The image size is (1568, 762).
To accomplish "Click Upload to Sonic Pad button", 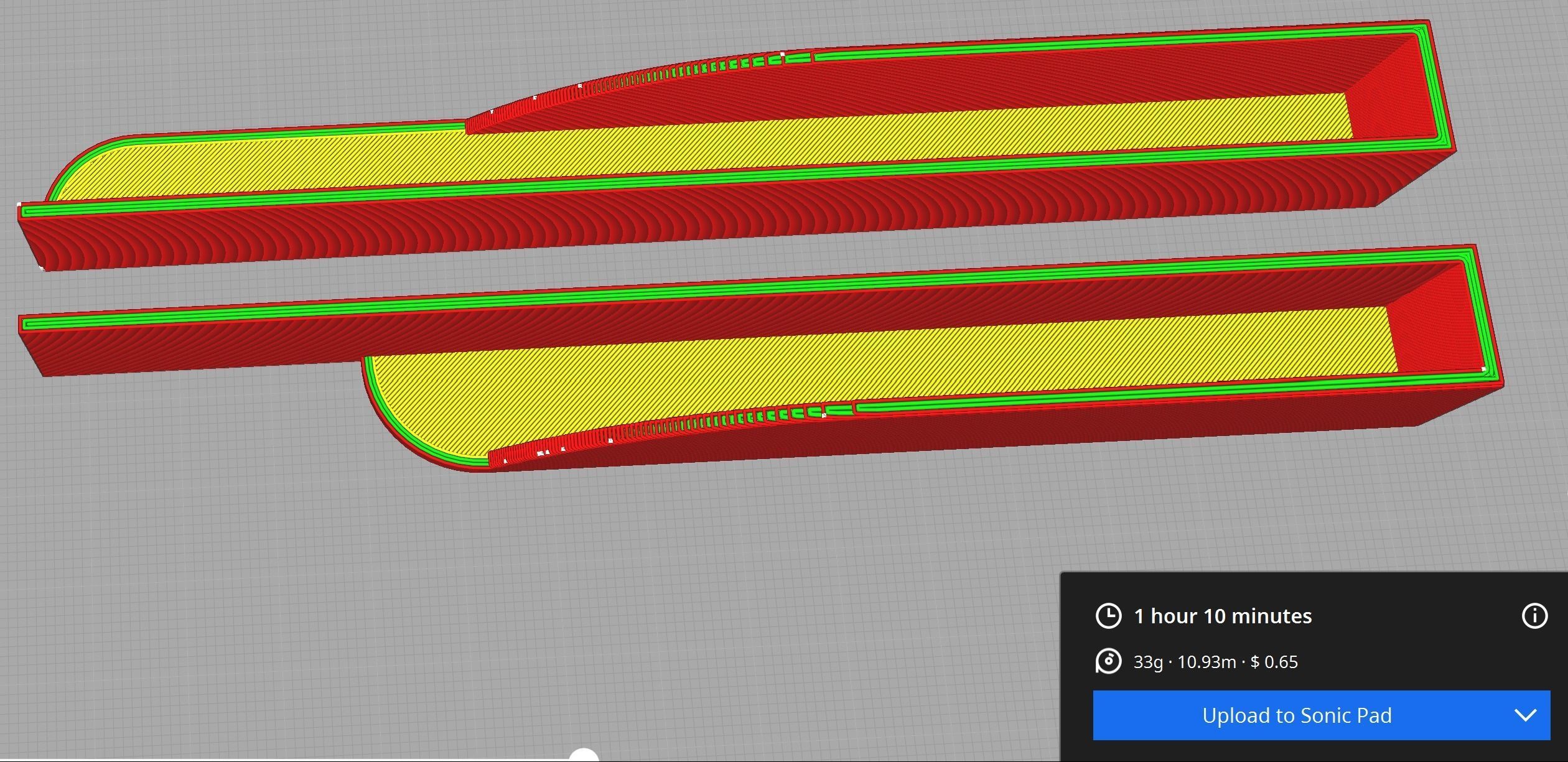I will [1296, 715].
